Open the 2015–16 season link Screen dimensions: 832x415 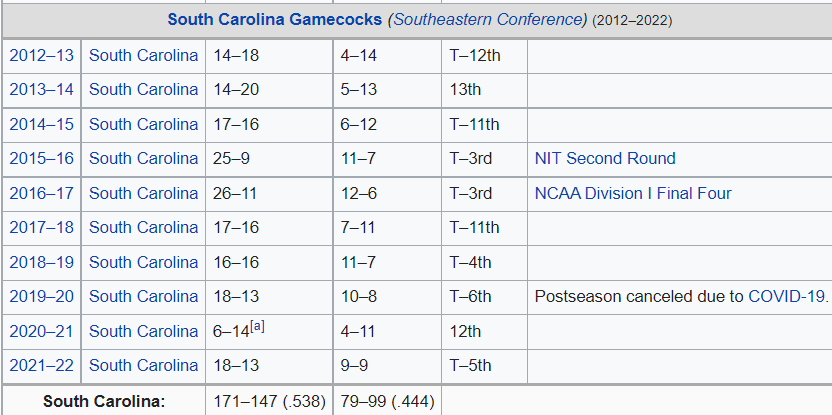tap(41, 158)
